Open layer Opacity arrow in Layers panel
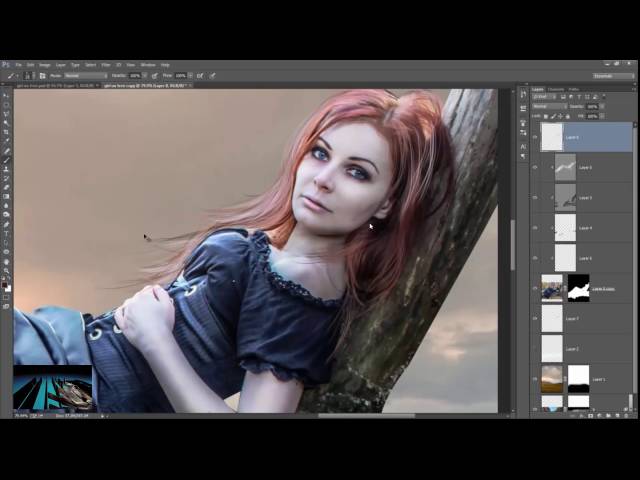 coord(602,107)
